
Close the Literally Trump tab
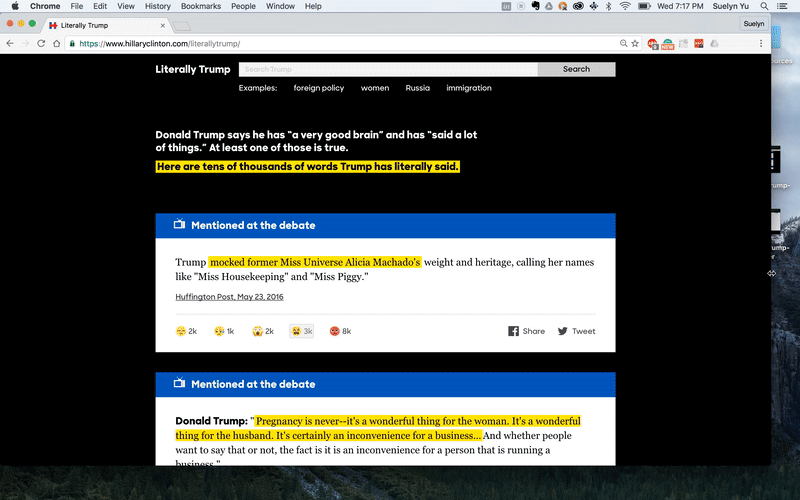pos(163,25)
